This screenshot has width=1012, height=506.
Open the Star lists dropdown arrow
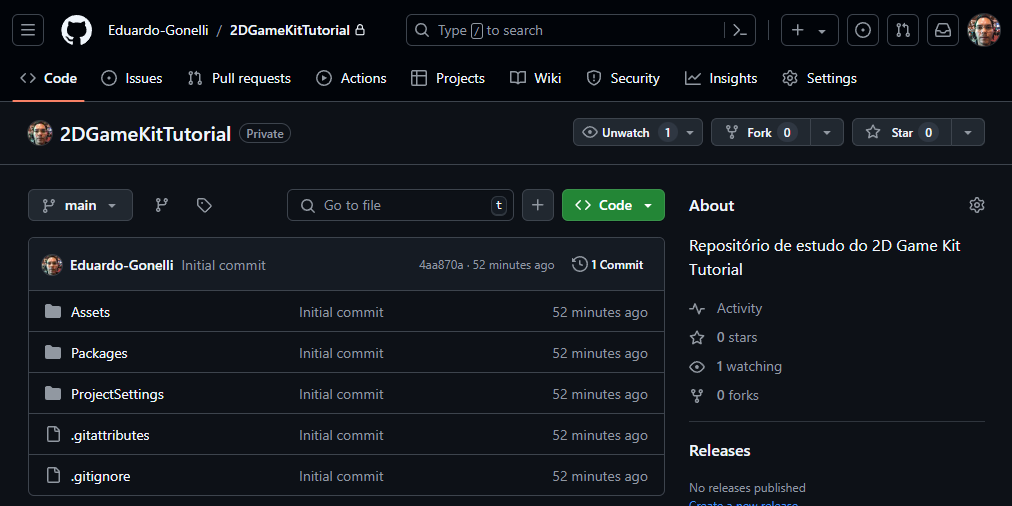tap(967, 132)
